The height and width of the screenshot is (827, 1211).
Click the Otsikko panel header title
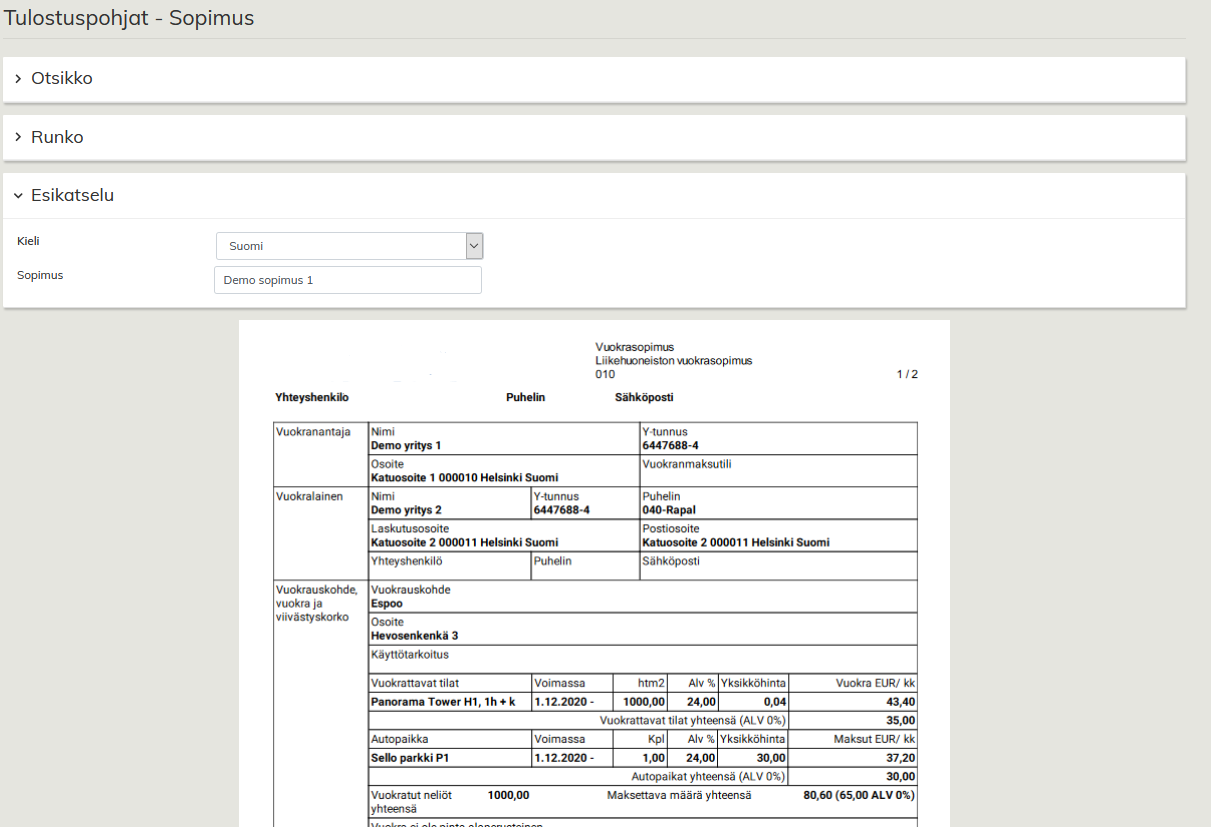point(62,78)
